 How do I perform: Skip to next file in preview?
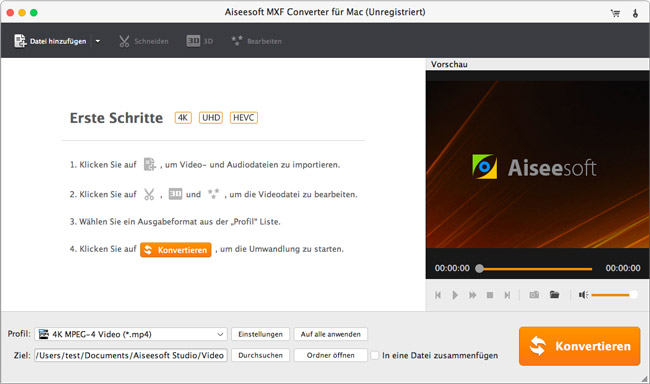(x=507, y=295)
